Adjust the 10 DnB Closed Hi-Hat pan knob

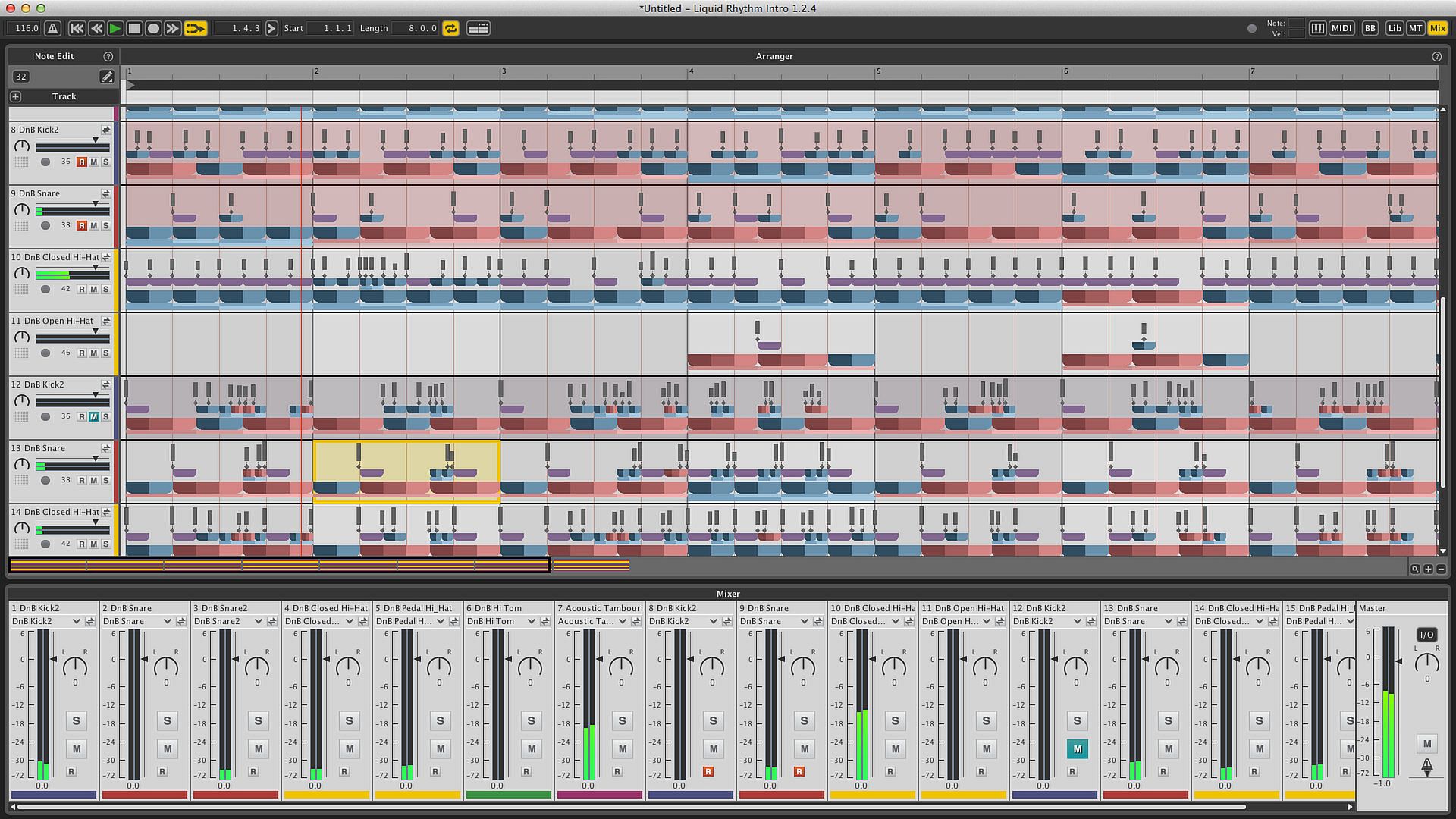click(894, 667)
